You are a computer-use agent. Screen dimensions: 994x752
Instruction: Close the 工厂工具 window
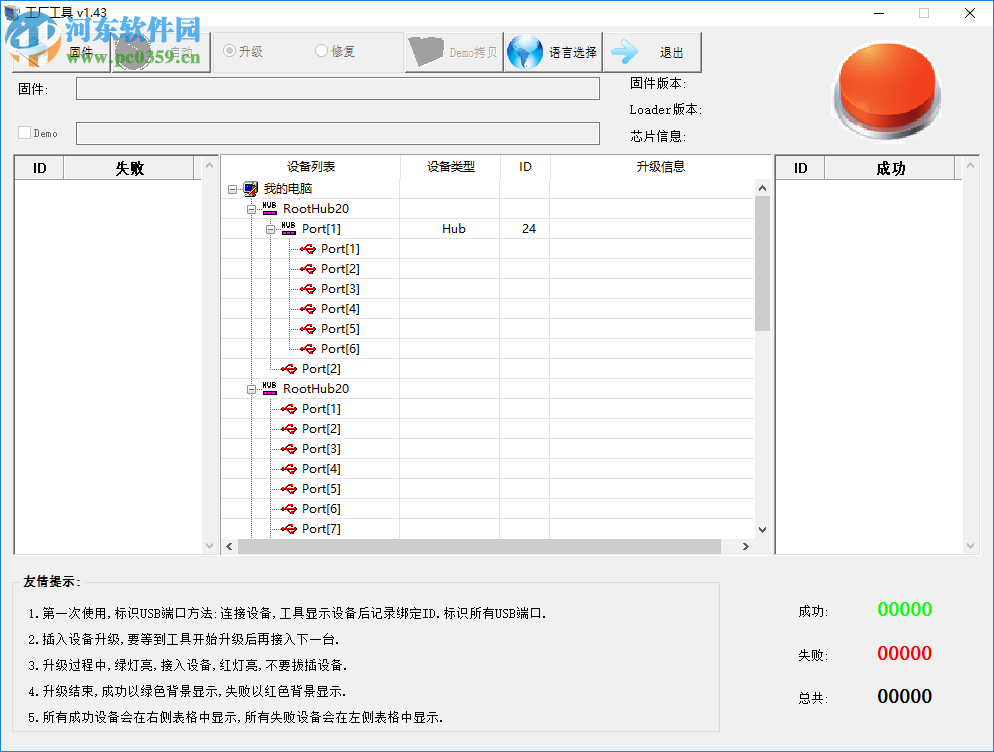[x=970, y=13]
